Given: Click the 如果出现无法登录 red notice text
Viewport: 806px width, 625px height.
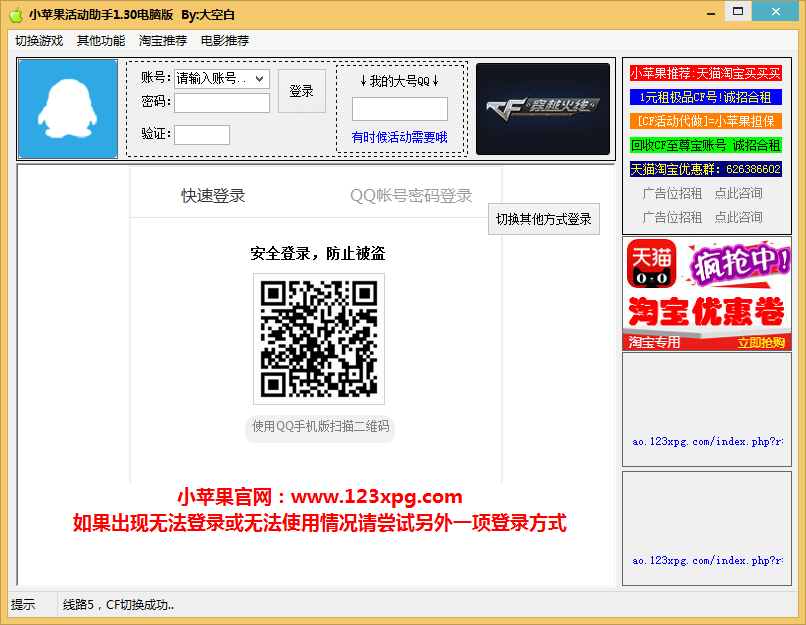Looking at the screenshot, I should click(x=320, y=523).
